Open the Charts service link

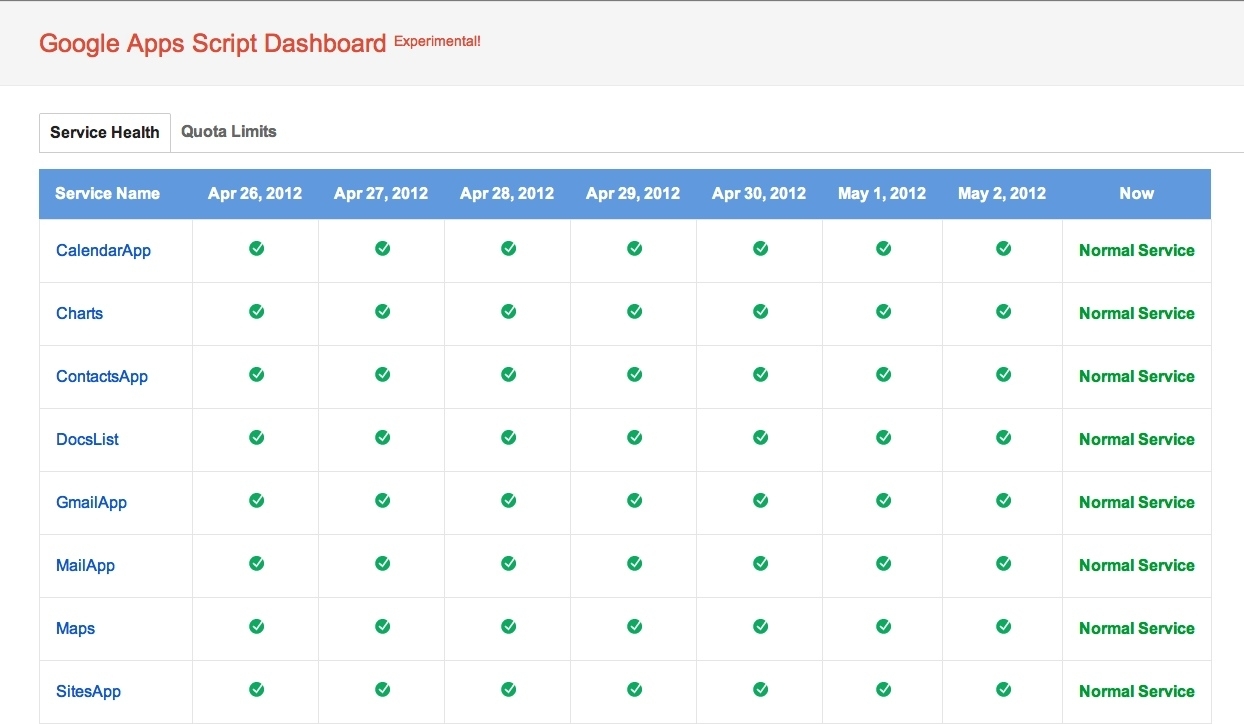coord(79,313)
